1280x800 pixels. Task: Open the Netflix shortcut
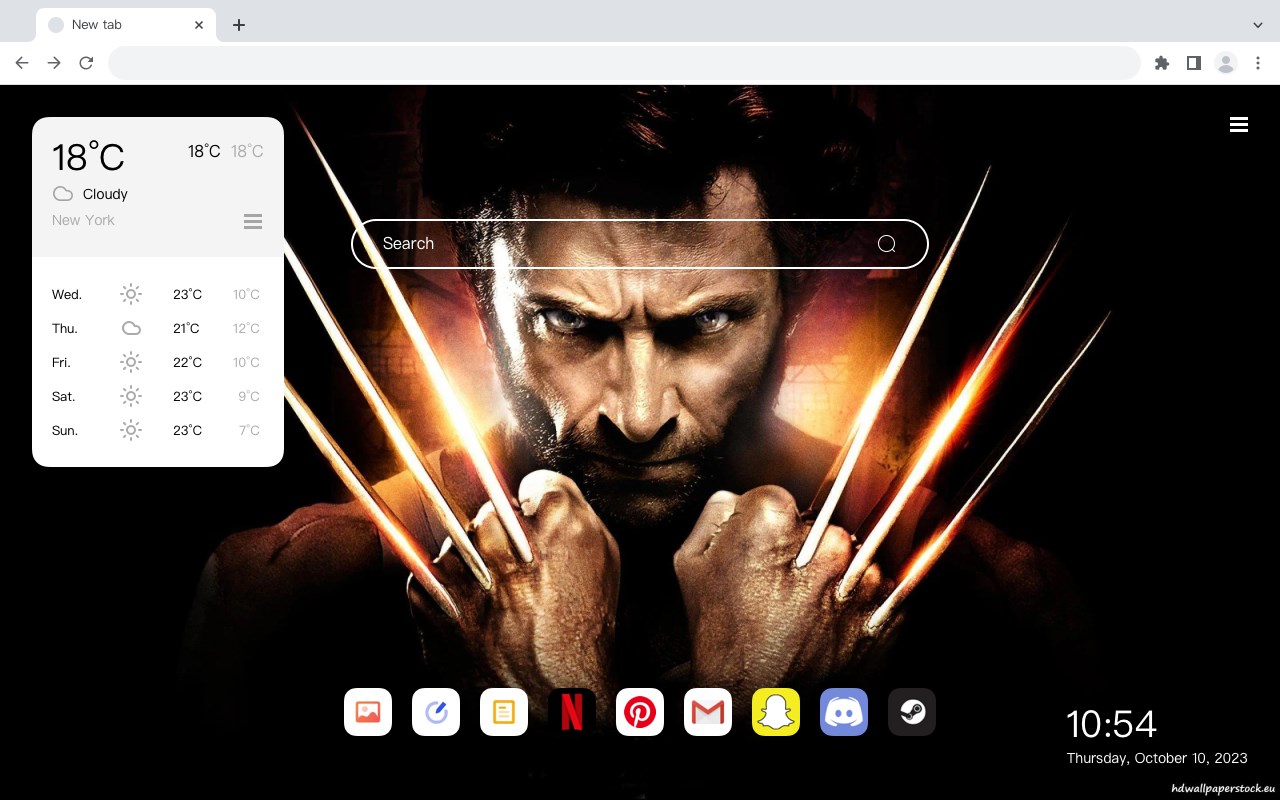pos(572,712)
